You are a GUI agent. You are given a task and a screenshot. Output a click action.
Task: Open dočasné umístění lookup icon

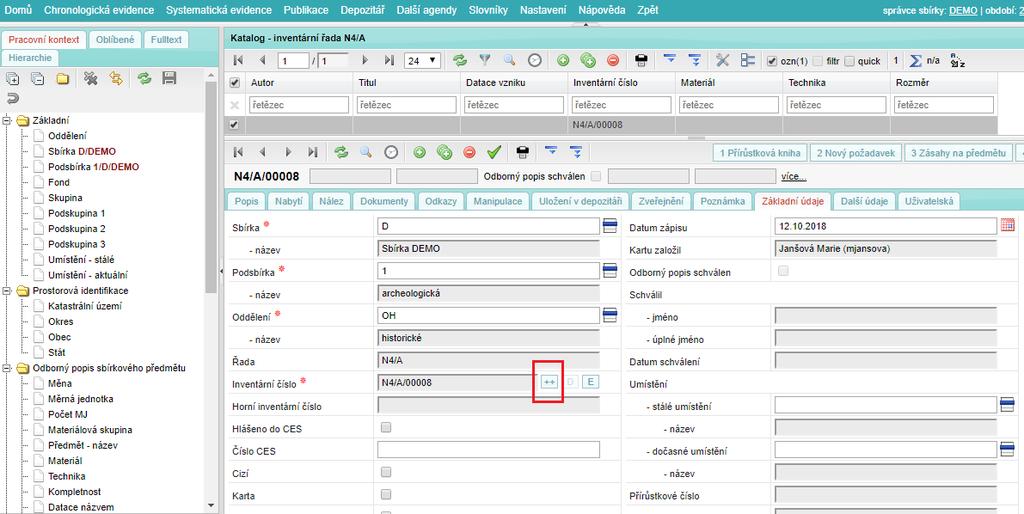pyautogui.click(x=1007, y=449)
